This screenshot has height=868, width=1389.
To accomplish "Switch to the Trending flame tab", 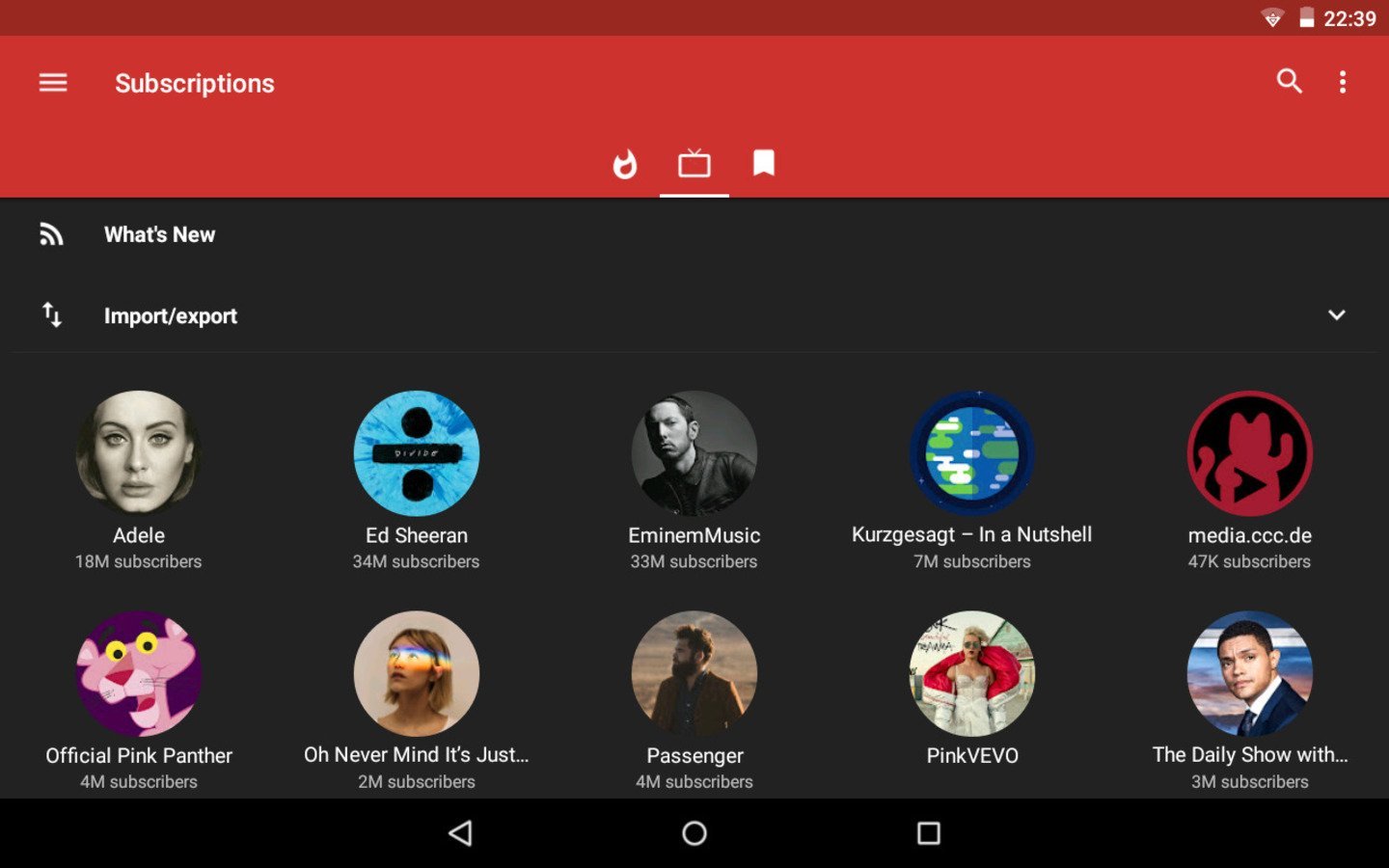I will (x=625, y=164).
